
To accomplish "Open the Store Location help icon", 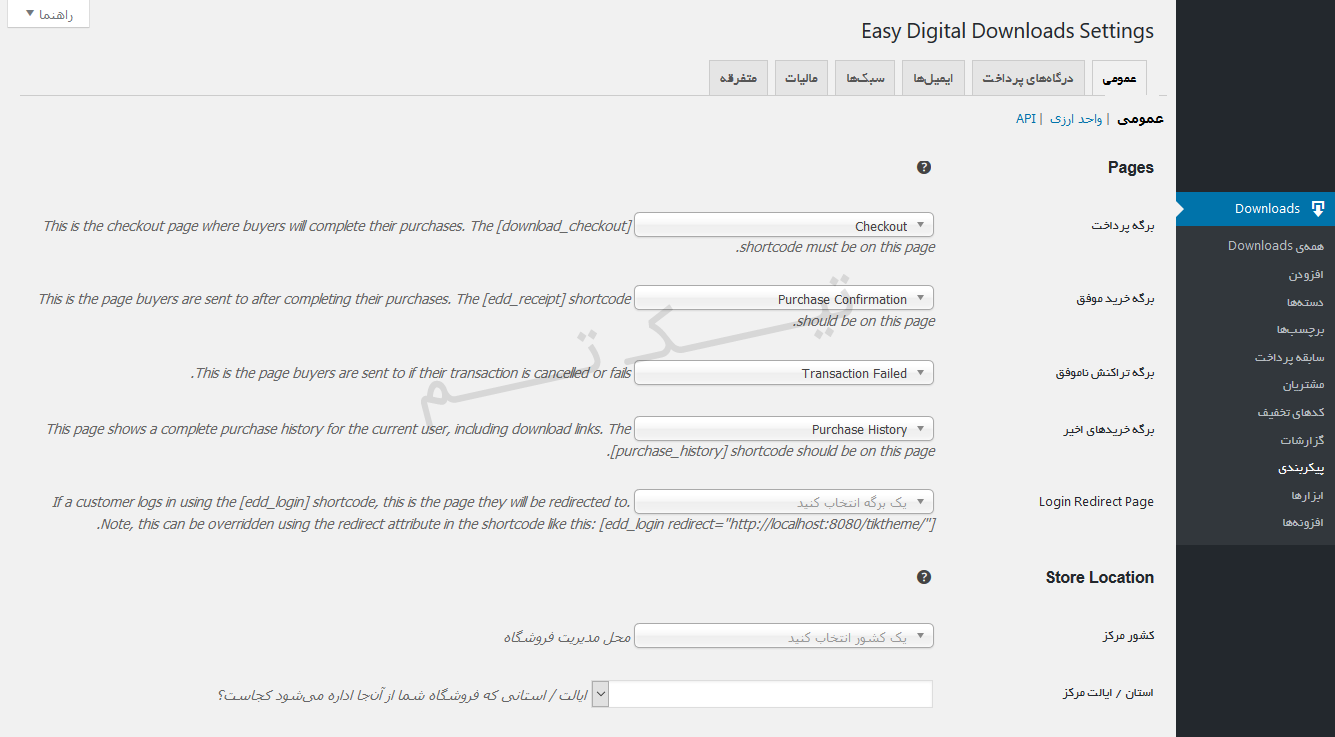I will [924, 577].
